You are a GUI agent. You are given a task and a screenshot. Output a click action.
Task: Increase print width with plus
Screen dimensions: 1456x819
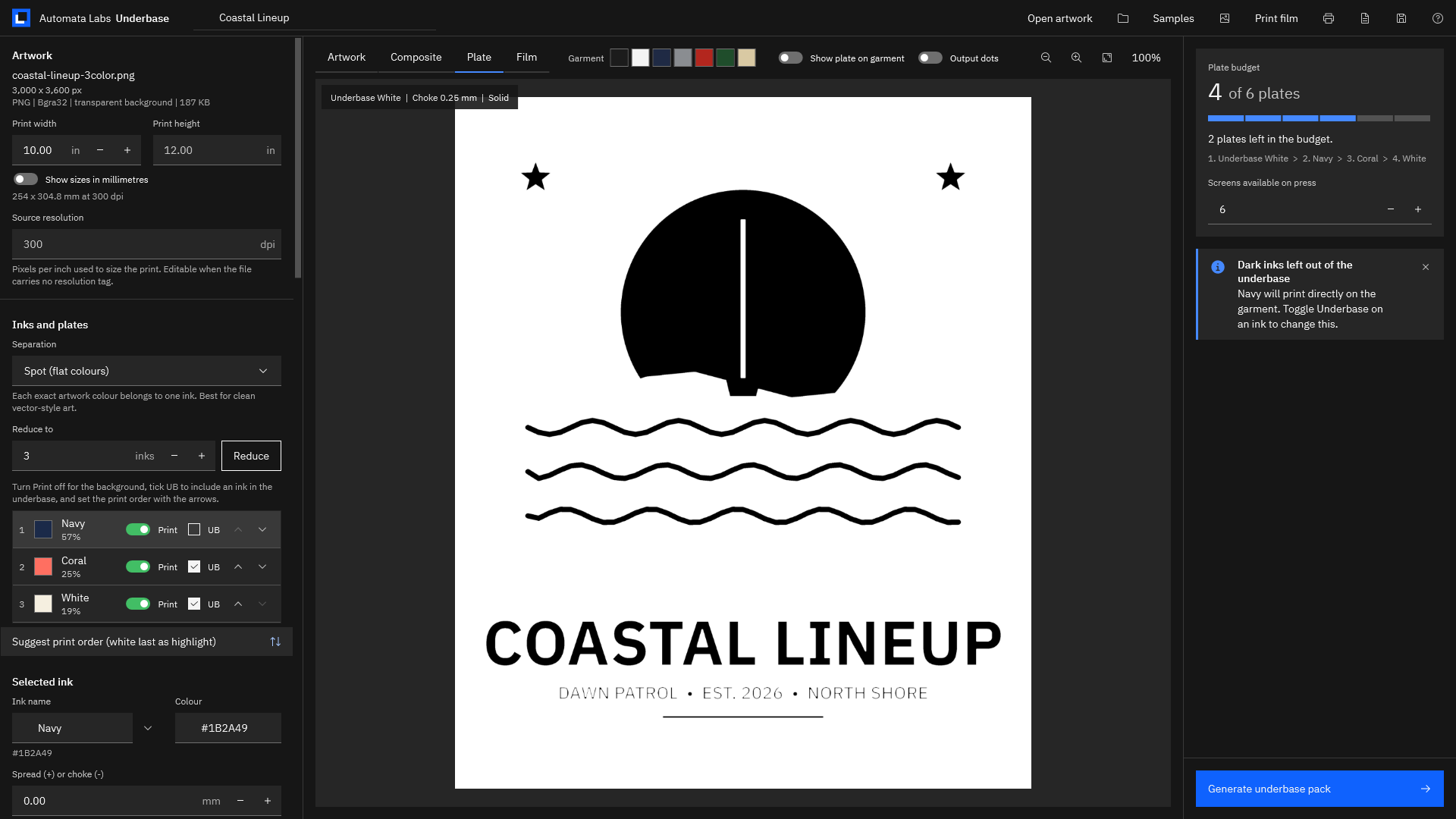point(127,150)
